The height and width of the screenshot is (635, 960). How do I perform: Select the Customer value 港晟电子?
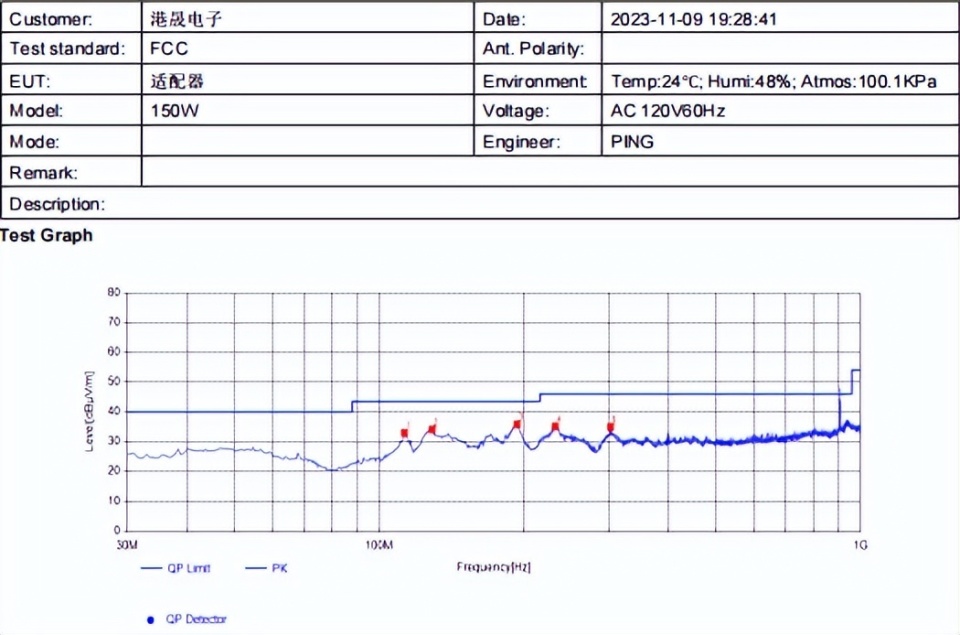click(x=186, y=19)
